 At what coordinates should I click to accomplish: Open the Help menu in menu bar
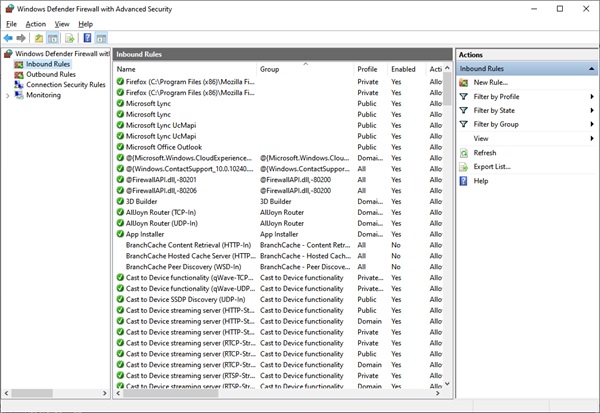[x=86, y=24]
